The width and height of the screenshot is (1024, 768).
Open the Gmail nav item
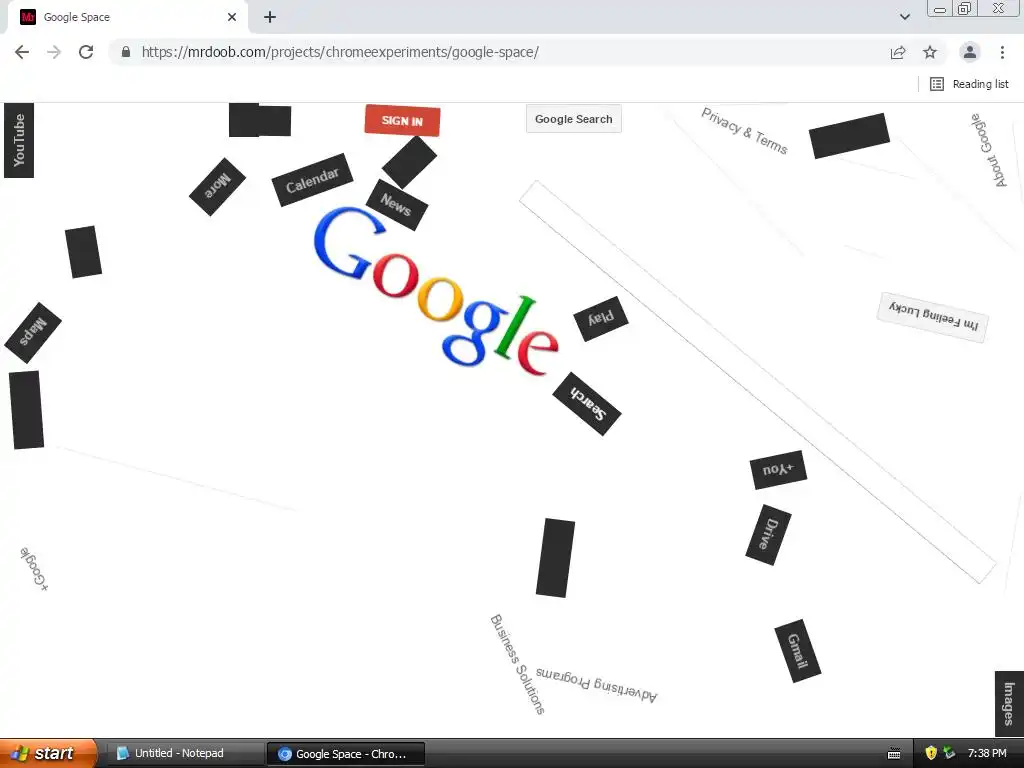[x=797, y=651]
